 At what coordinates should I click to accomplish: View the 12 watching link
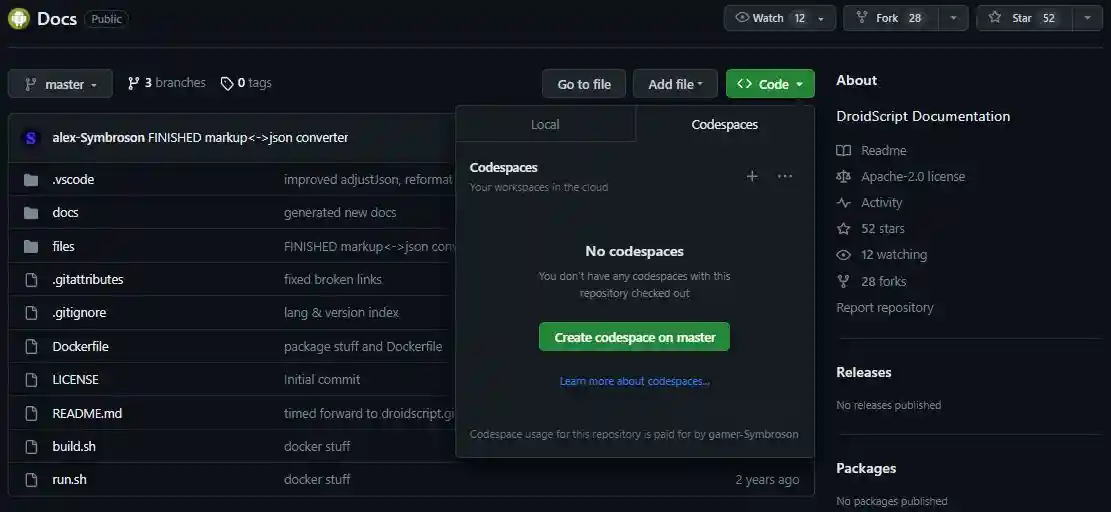click(x=893, y=255)
